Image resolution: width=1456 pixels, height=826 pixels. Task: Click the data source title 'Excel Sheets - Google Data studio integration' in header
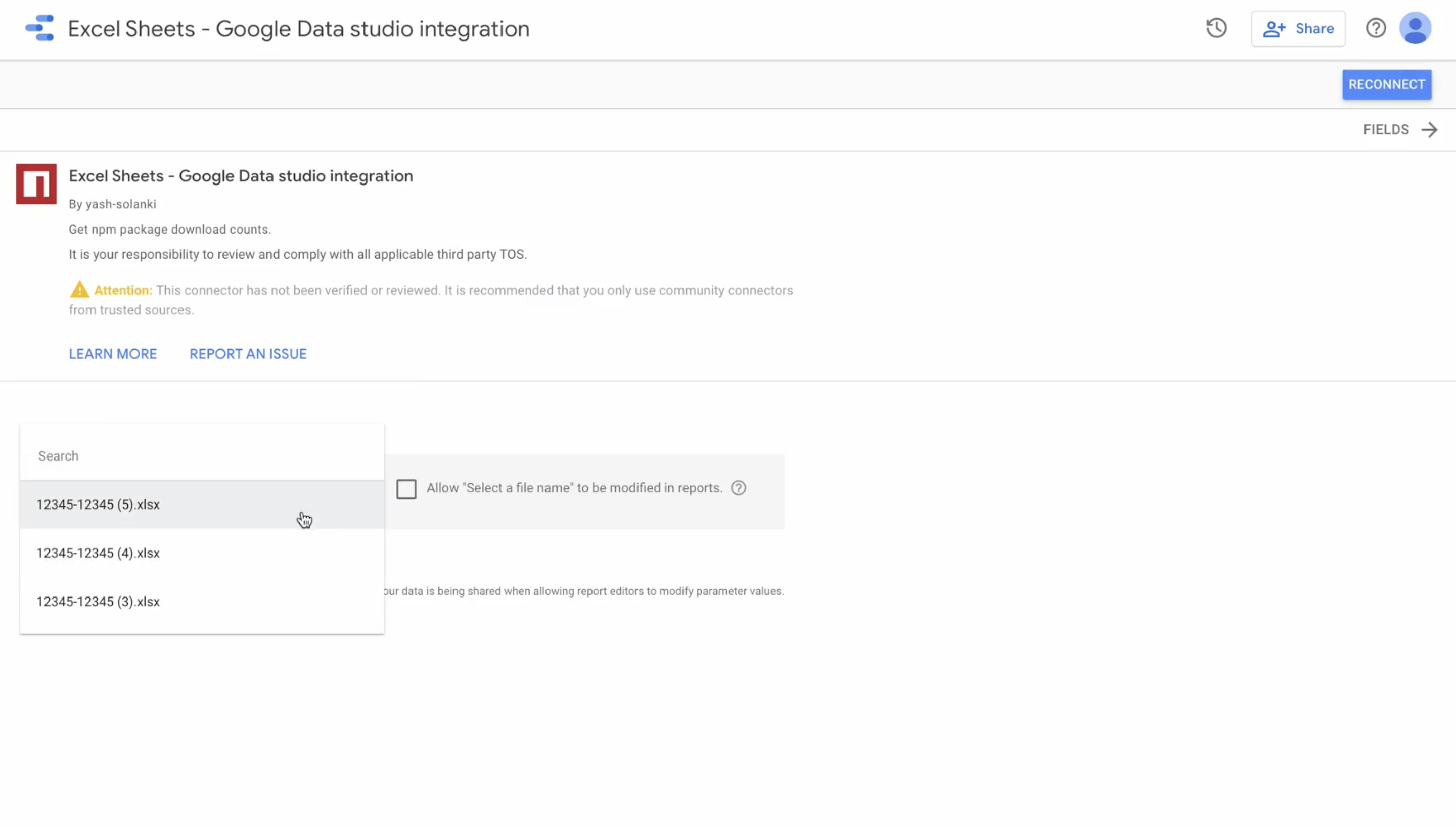[298, 29]
